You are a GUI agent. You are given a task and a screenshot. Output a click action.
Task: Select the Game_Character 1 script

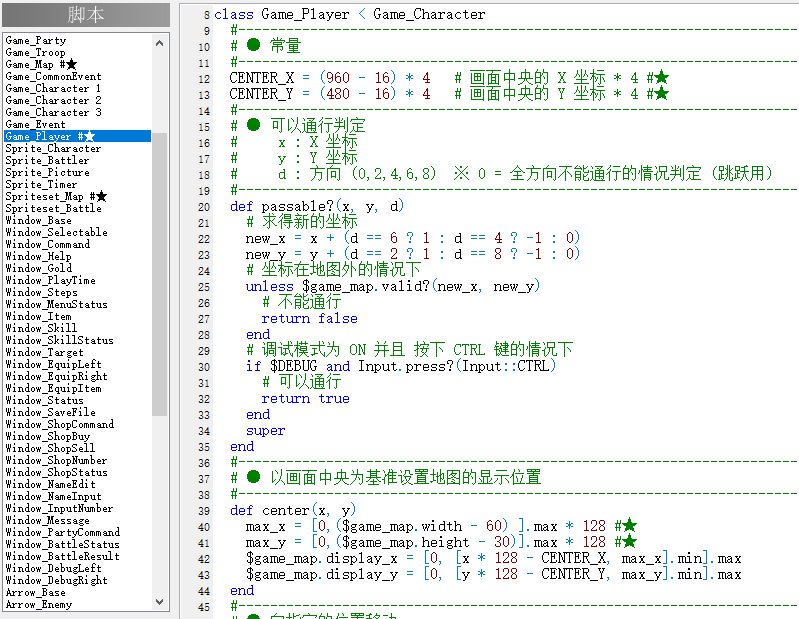[x=53, y=88]
